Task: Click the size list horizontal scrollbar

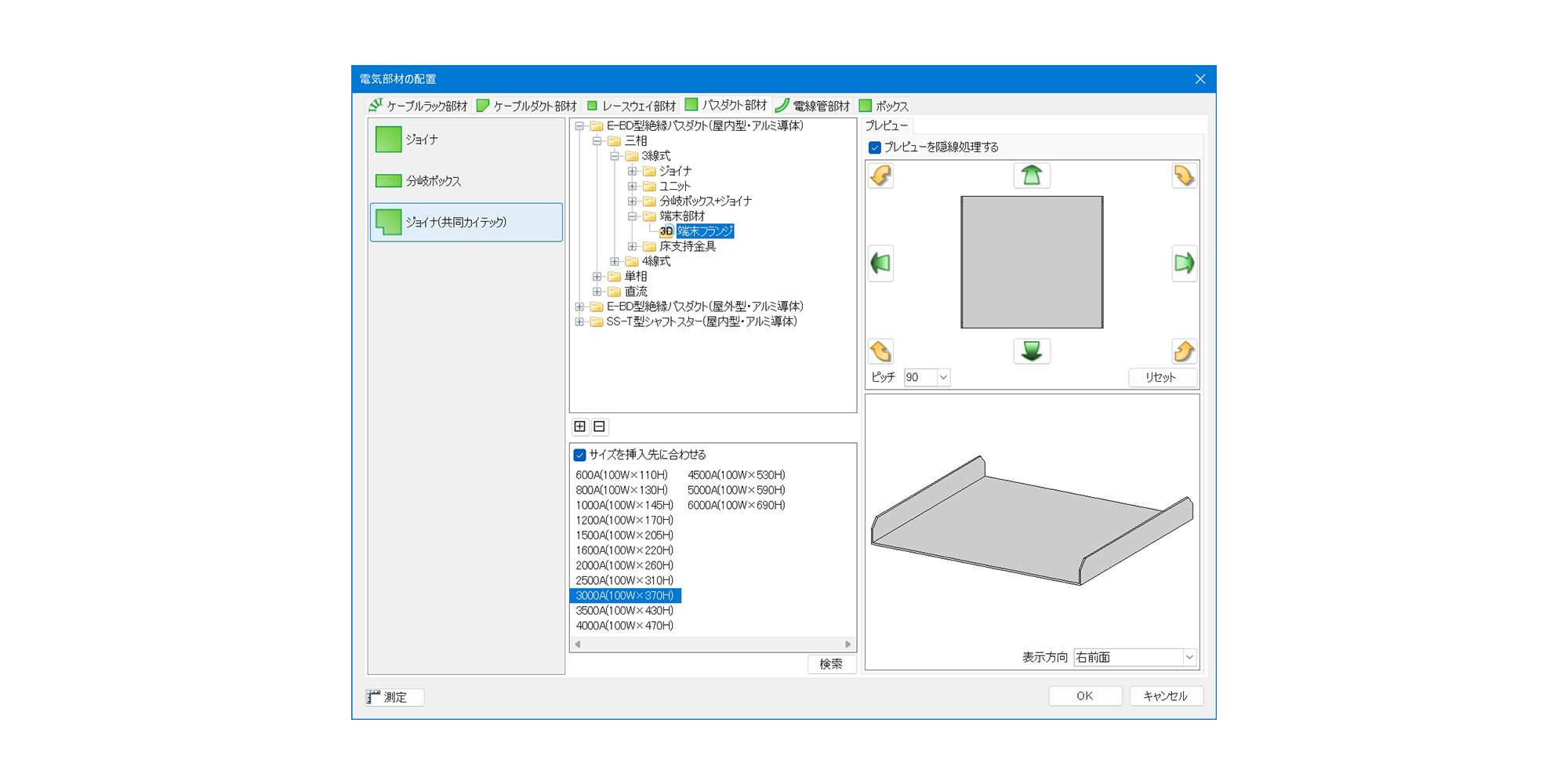Action: [x=712, y=644]
